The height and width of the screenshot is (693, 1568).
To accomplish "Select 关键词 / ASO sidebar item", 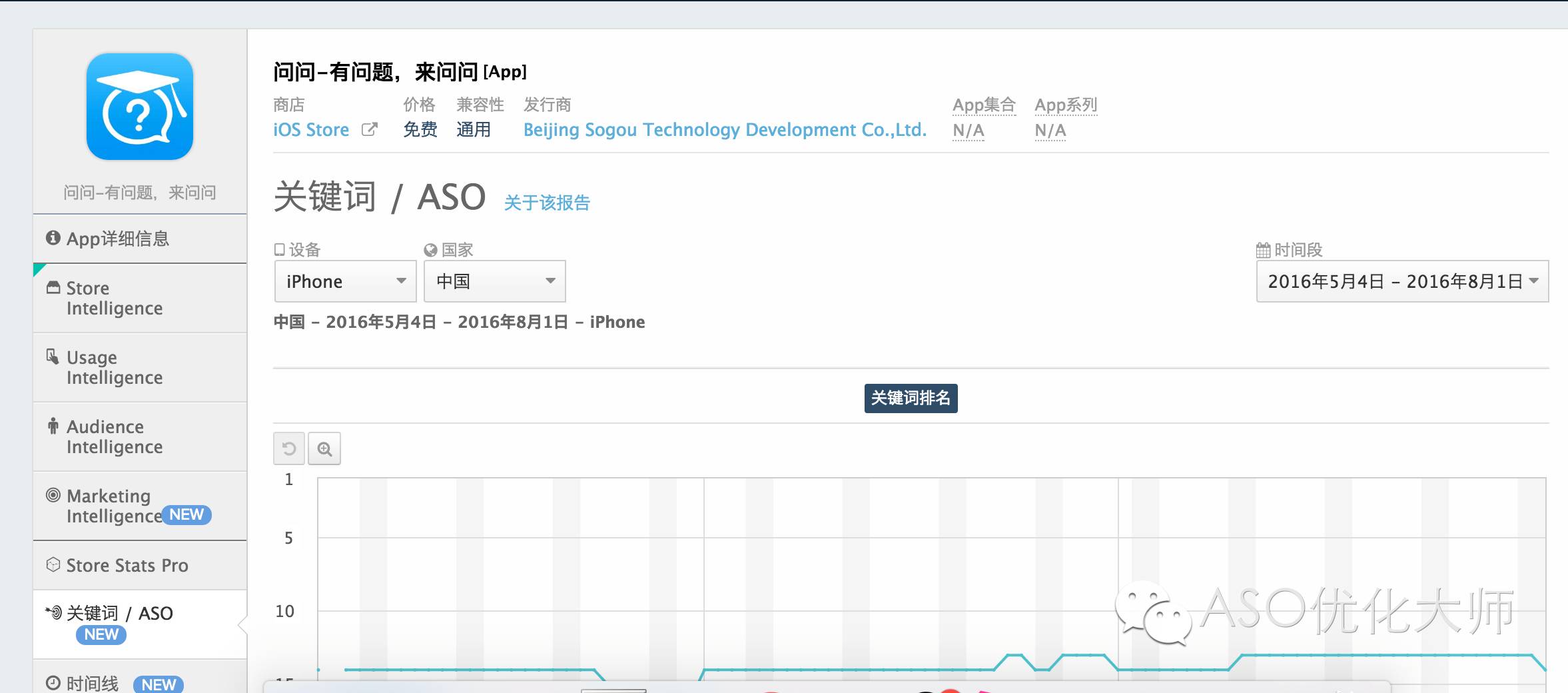I will coord(140,624).
